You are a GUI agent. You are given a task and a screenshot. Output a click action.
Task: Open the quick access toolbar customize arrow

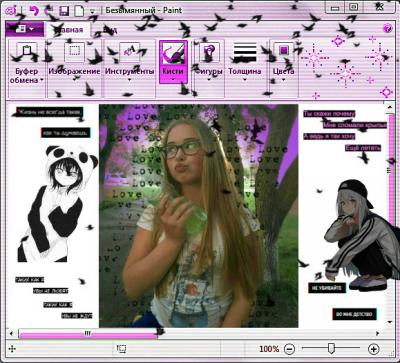pos(93,12)
